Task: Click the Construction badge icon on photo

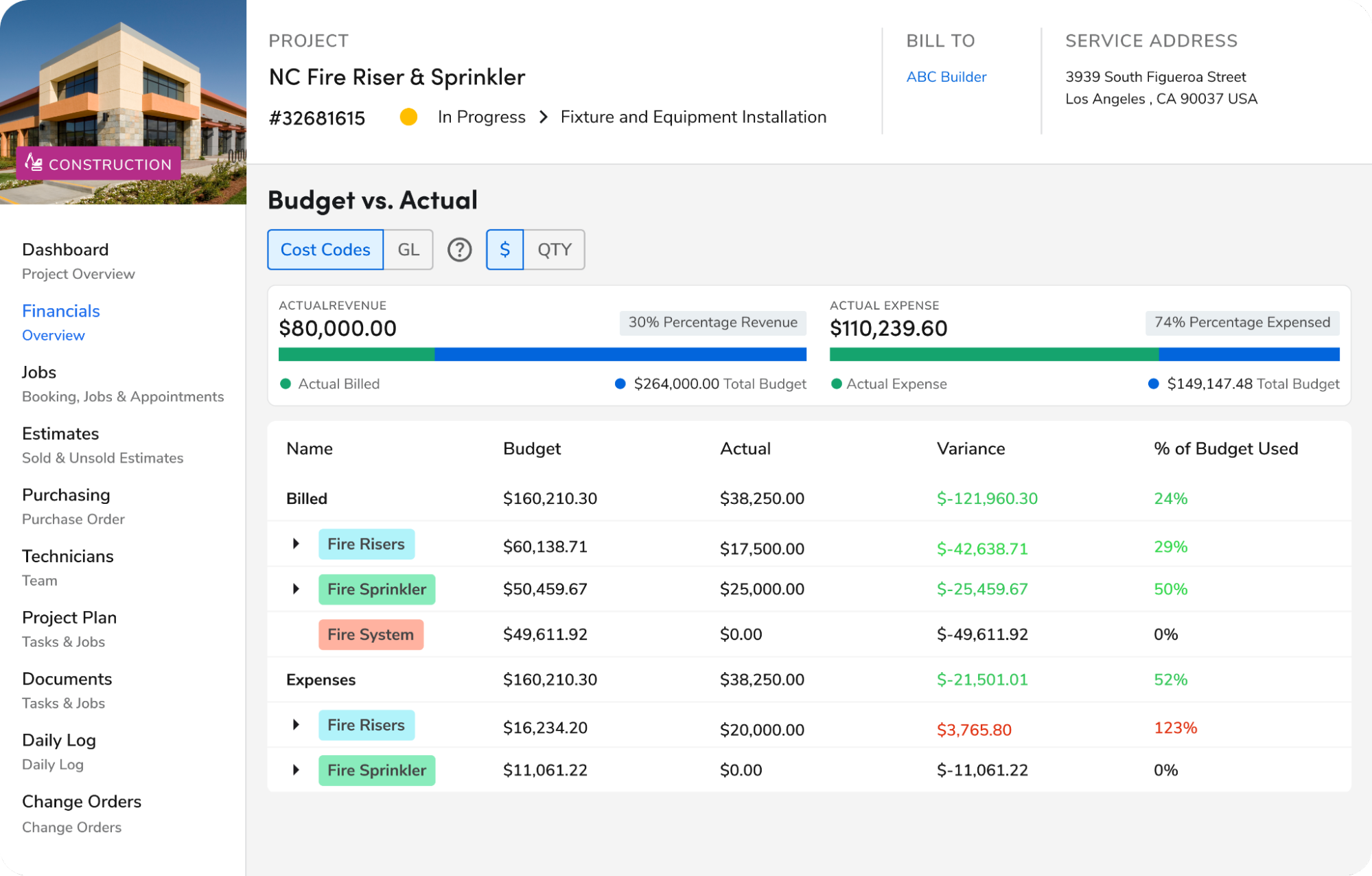Action: pyautogui.click(x=34, y=163)
